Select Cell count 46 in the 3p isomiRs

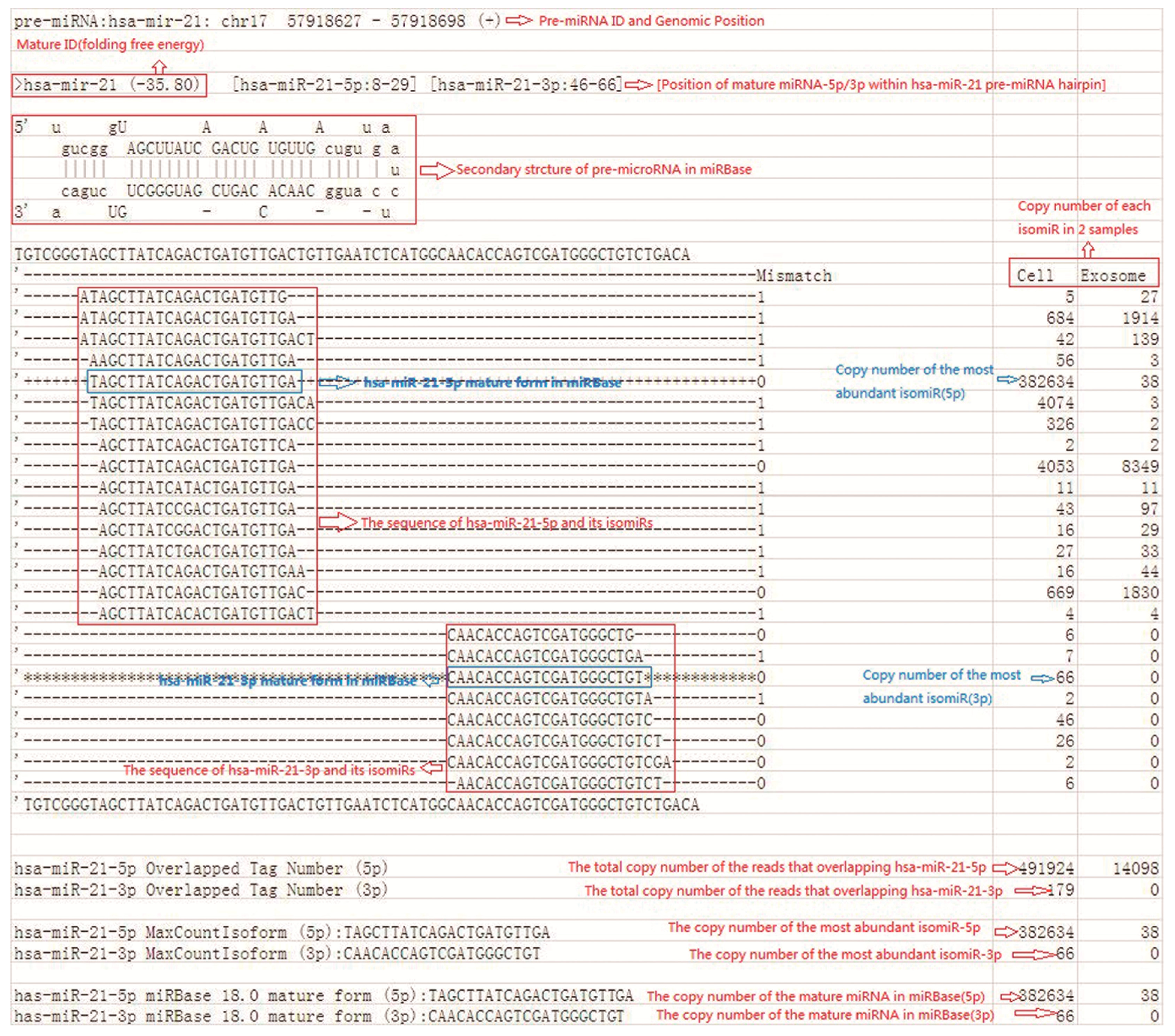(1065, 720)
